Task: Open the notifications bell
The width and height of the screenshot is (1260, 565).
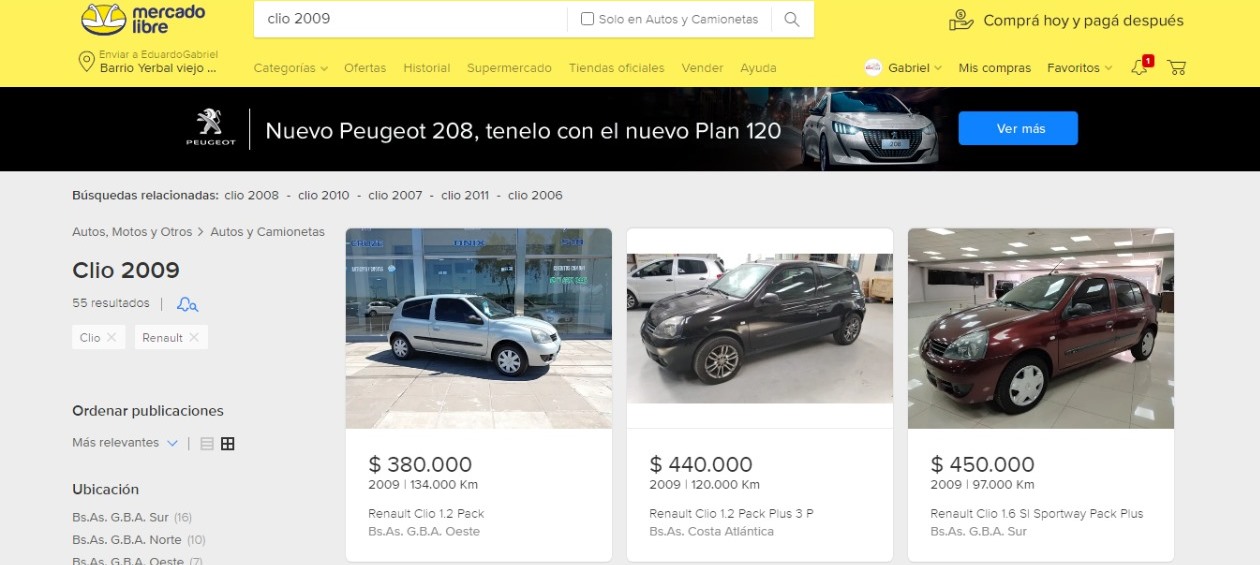Action: click(1139, 68)
